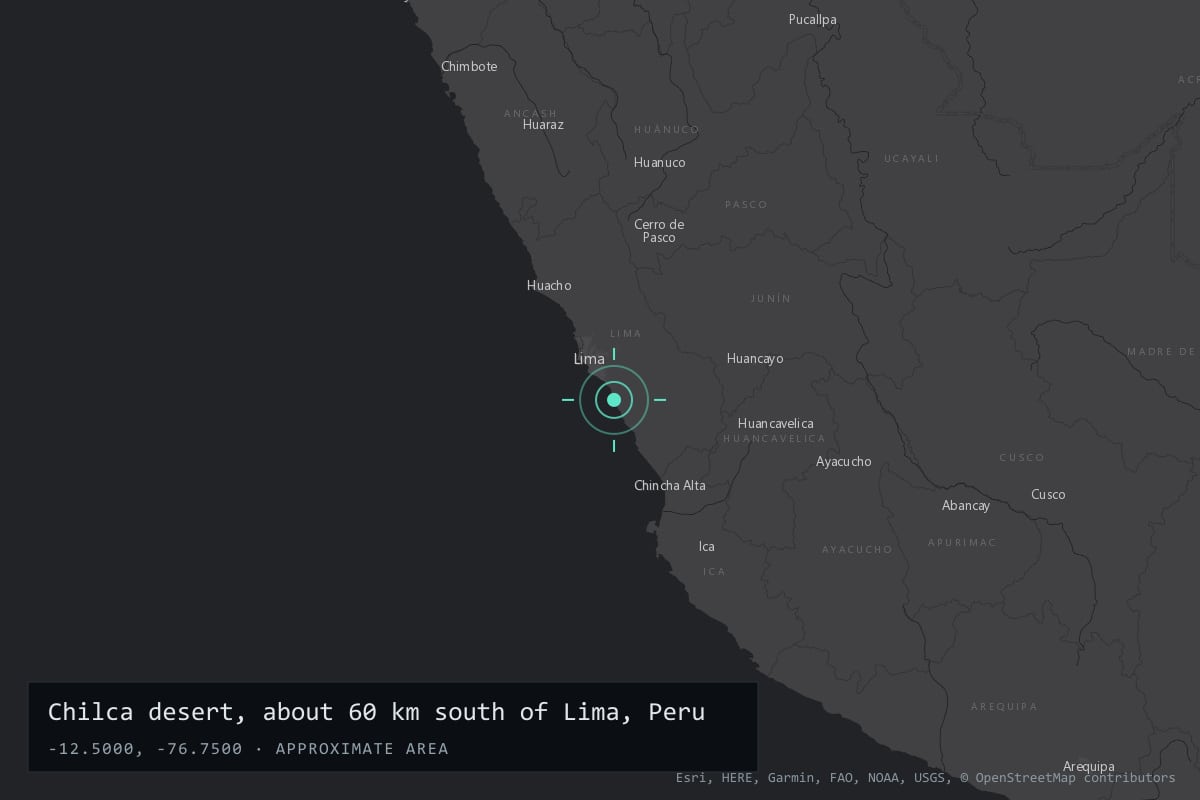1200x800 pixels.
Task: Click the Pucallpa city label
Action: click(812, 19)
